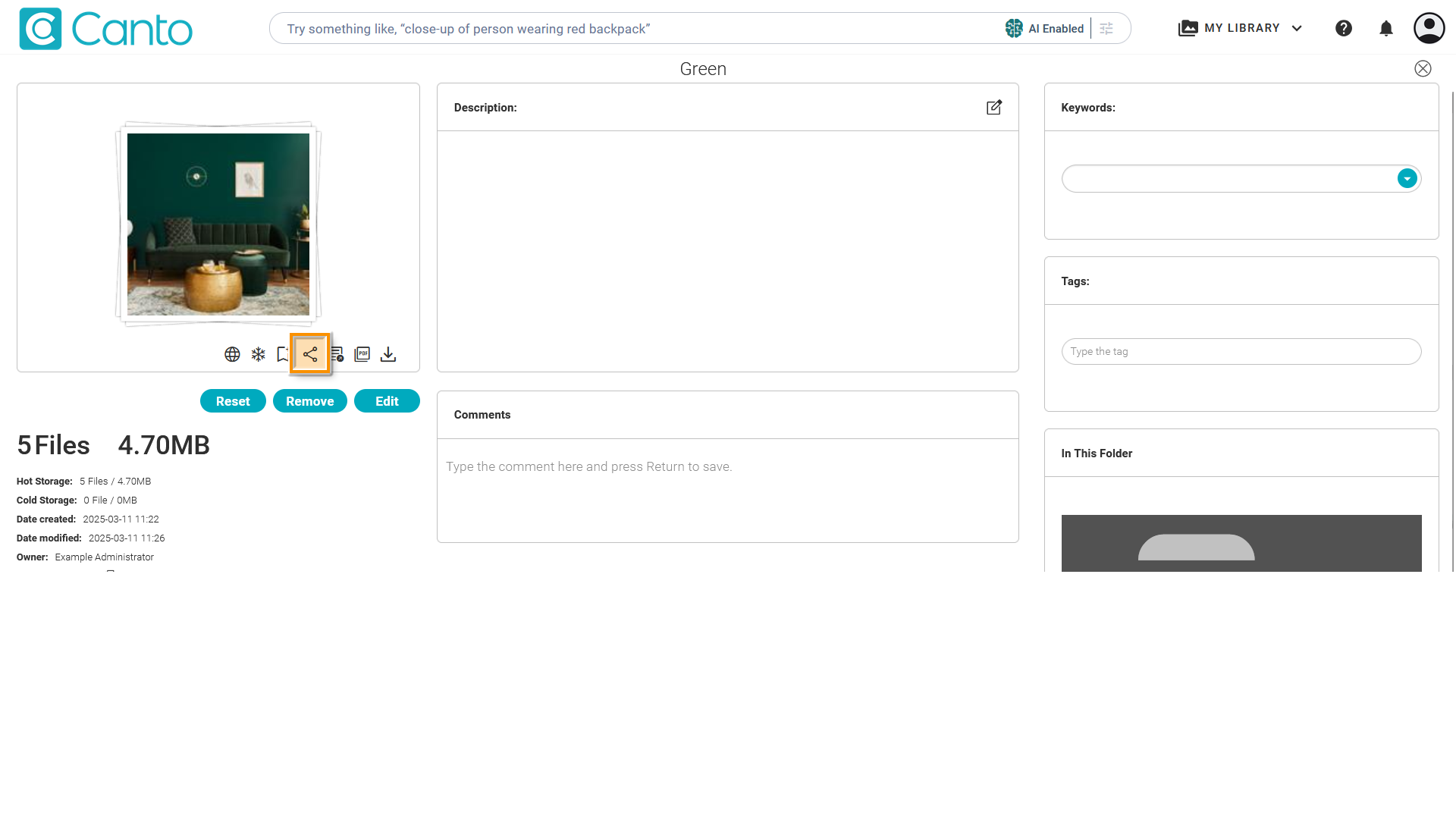Toggle the AI Enabled search option
This screenshot has height=819, width=1456.
pos(1045,29)
